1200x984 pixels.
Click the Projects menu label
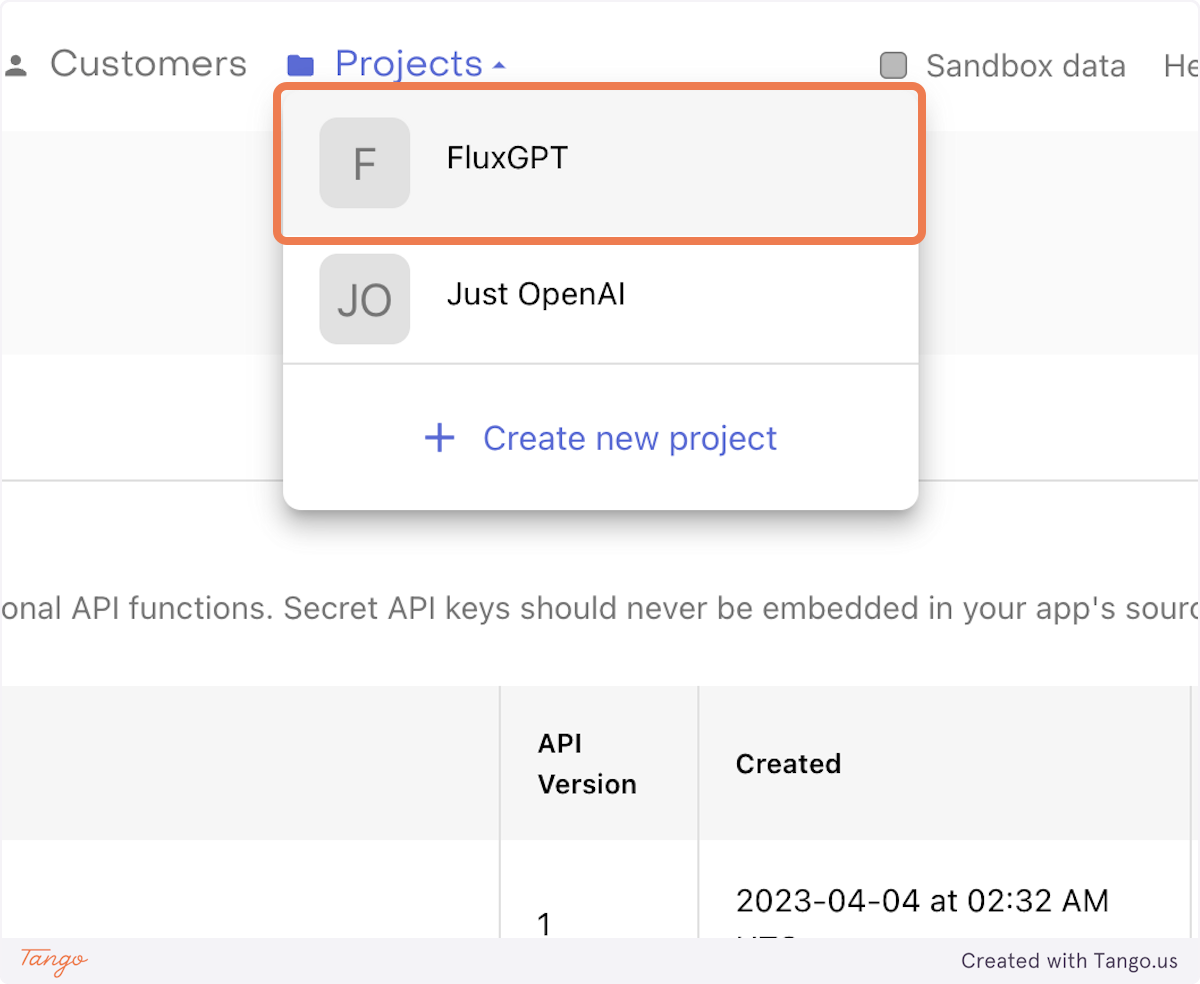[408, 64]
